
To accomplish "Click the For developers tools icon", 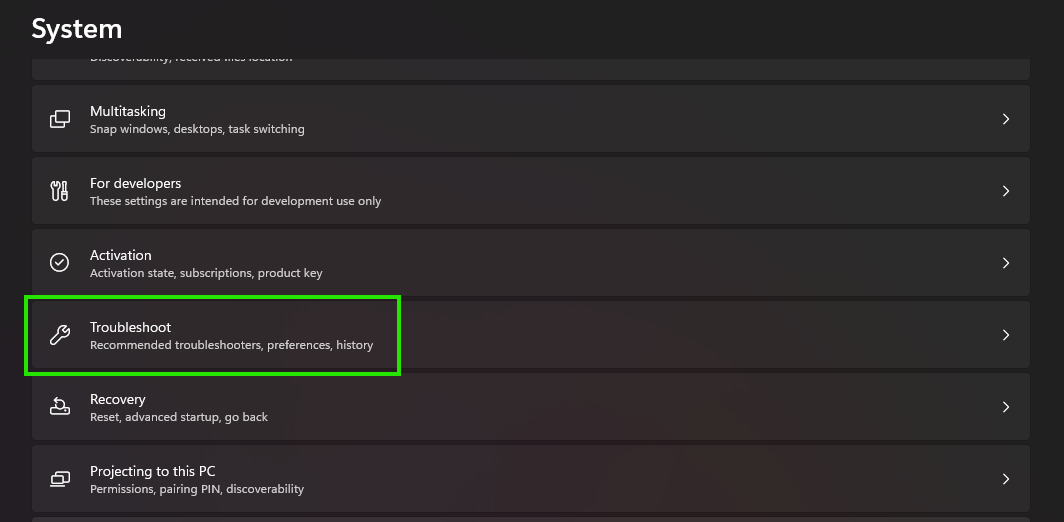I will click(x=60, y=191).
